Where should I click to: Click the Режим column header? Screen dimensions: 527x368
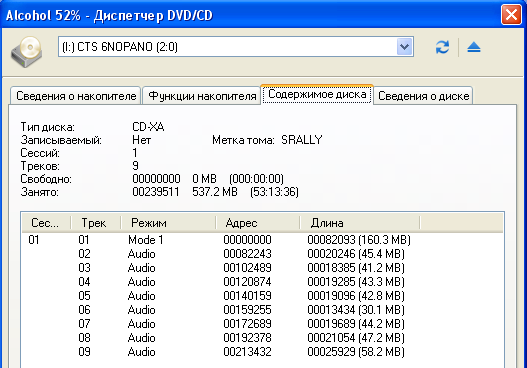tap(168, 223)
